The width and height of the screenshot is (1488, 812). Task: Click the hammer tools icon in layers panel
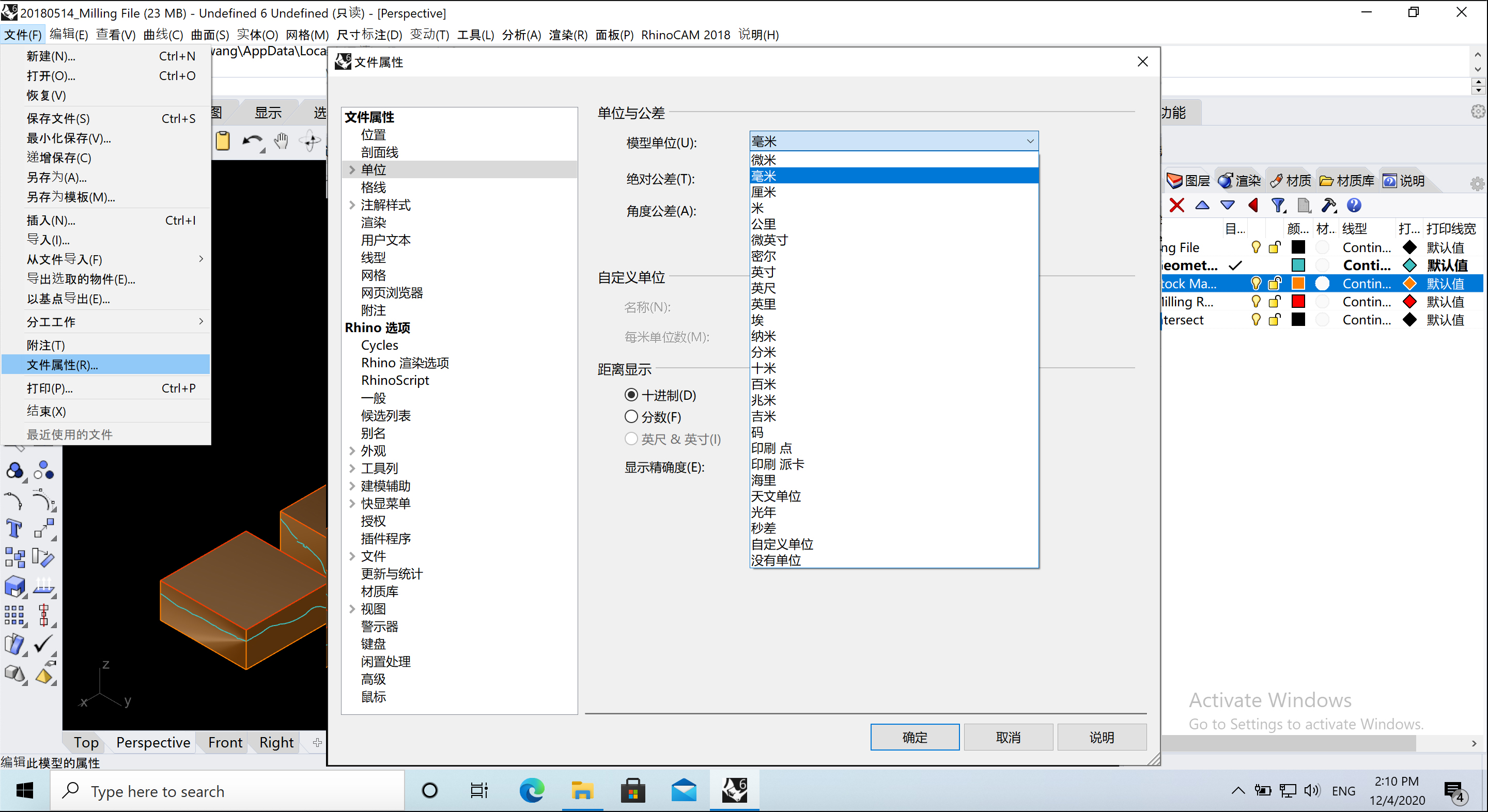(x=1328, y=205)
